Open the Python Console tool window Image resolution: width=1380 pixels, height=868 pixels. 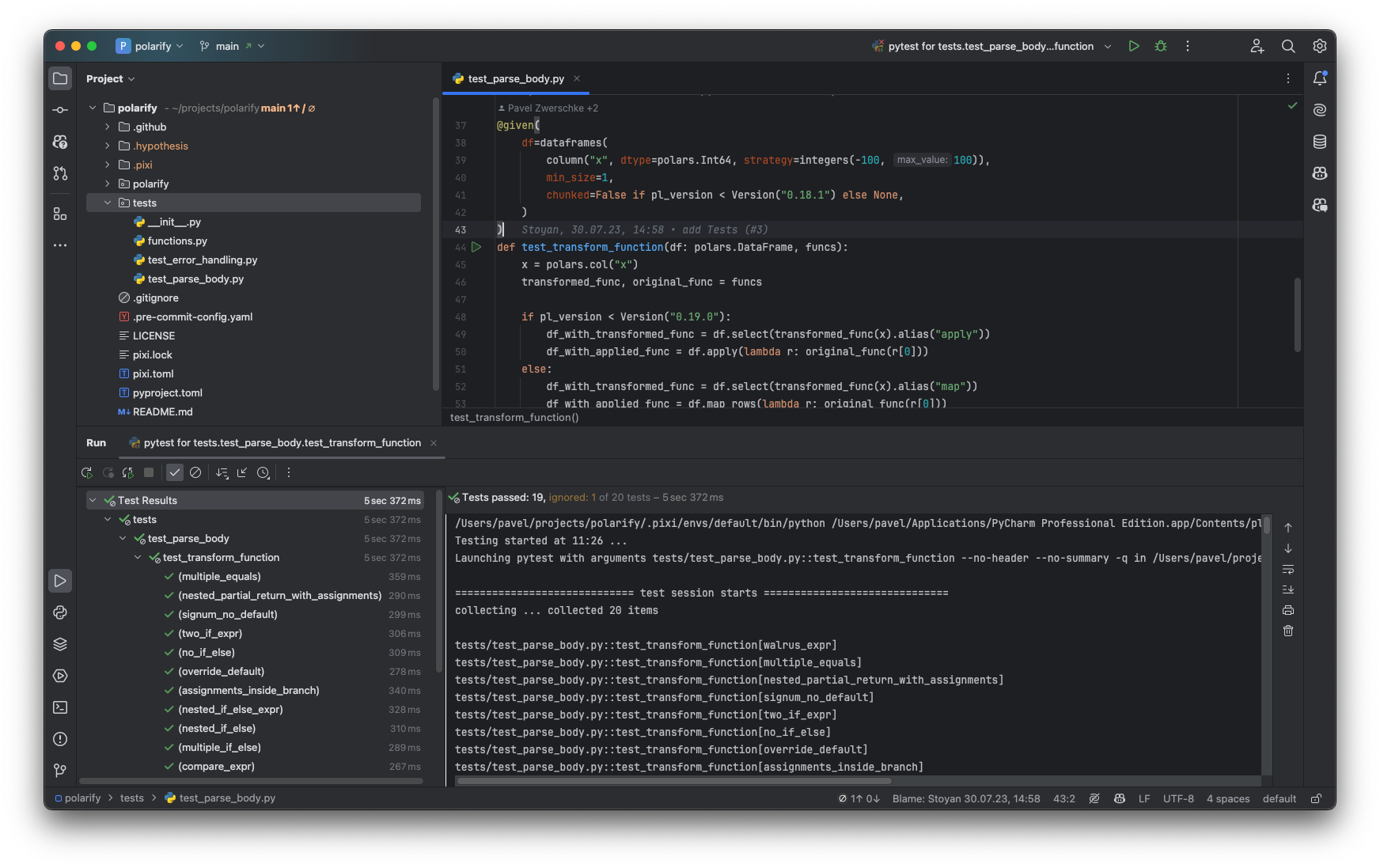coord(60,612)
